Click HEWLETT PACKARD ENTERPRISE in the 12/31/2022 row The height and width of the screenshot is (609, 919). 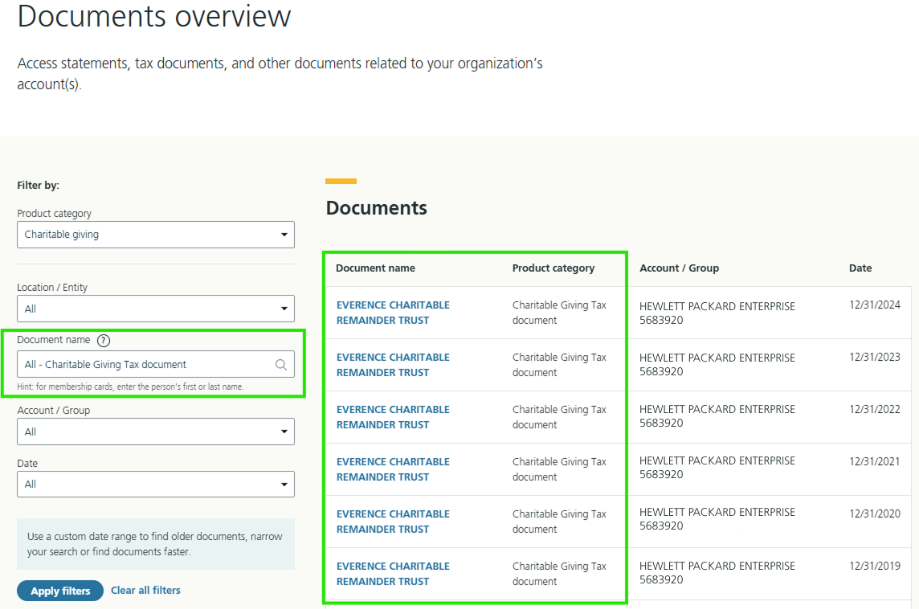(x=717, y=409)
